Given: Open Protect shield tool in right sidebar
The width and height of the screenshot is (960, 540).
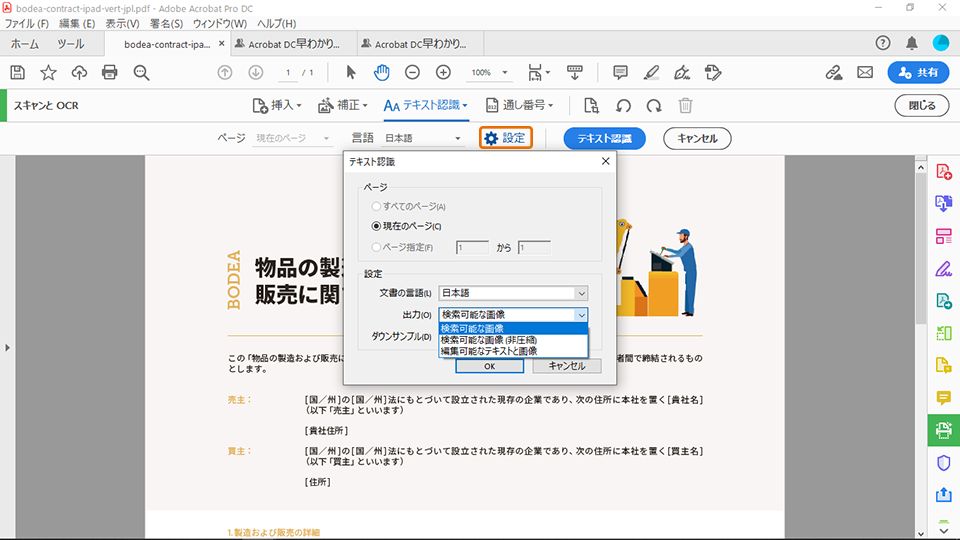Looking at the screenshot, I should pyautogui.click(x=943, y=463).
